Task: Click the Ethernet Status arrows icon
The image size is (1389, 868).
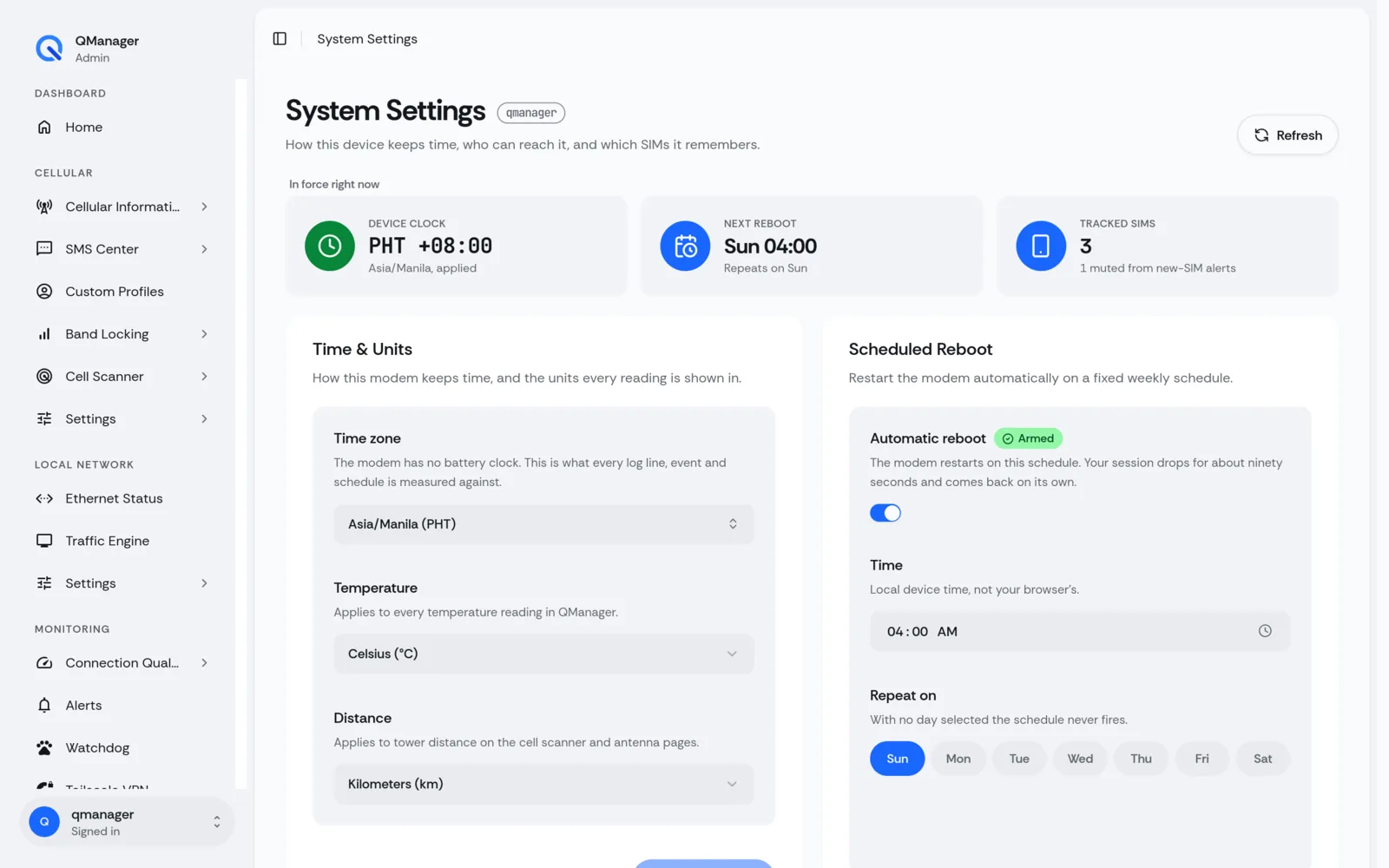Action: tap(44, 499)
